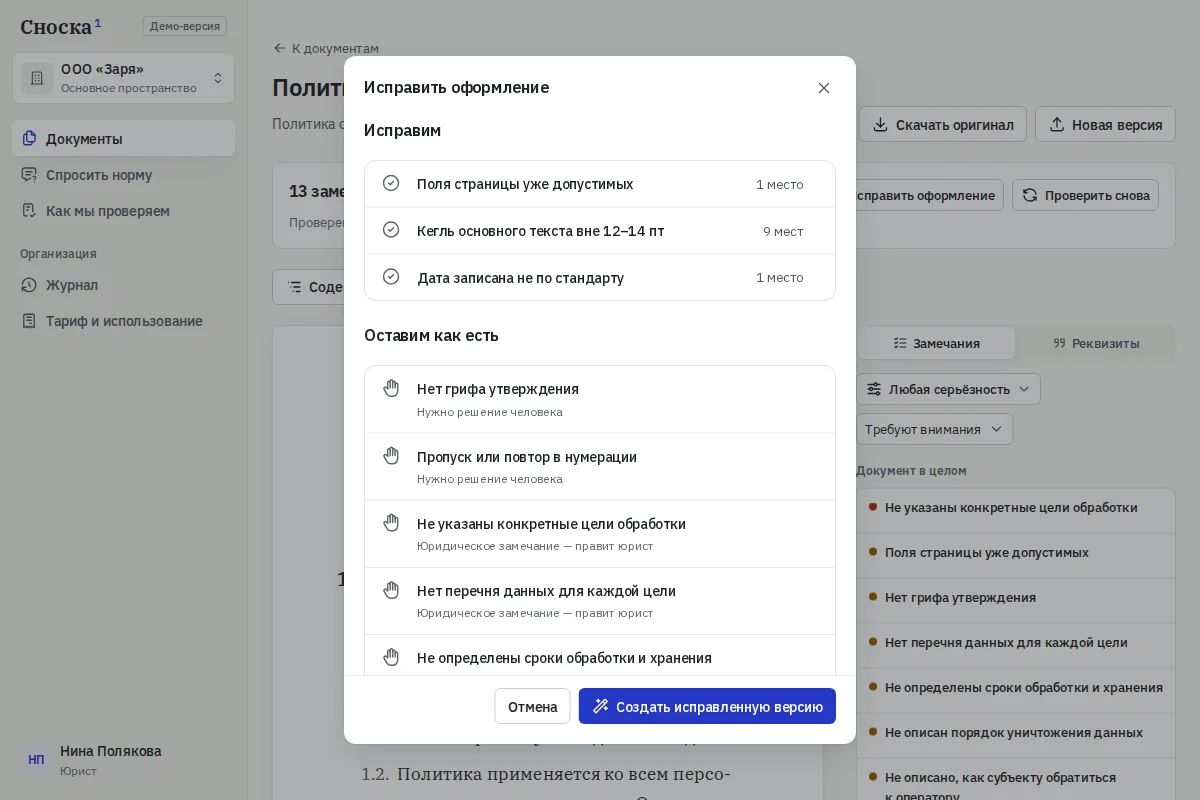Click the 9 мест count
Screen dimensions: 1200x800
coord(783,231)
